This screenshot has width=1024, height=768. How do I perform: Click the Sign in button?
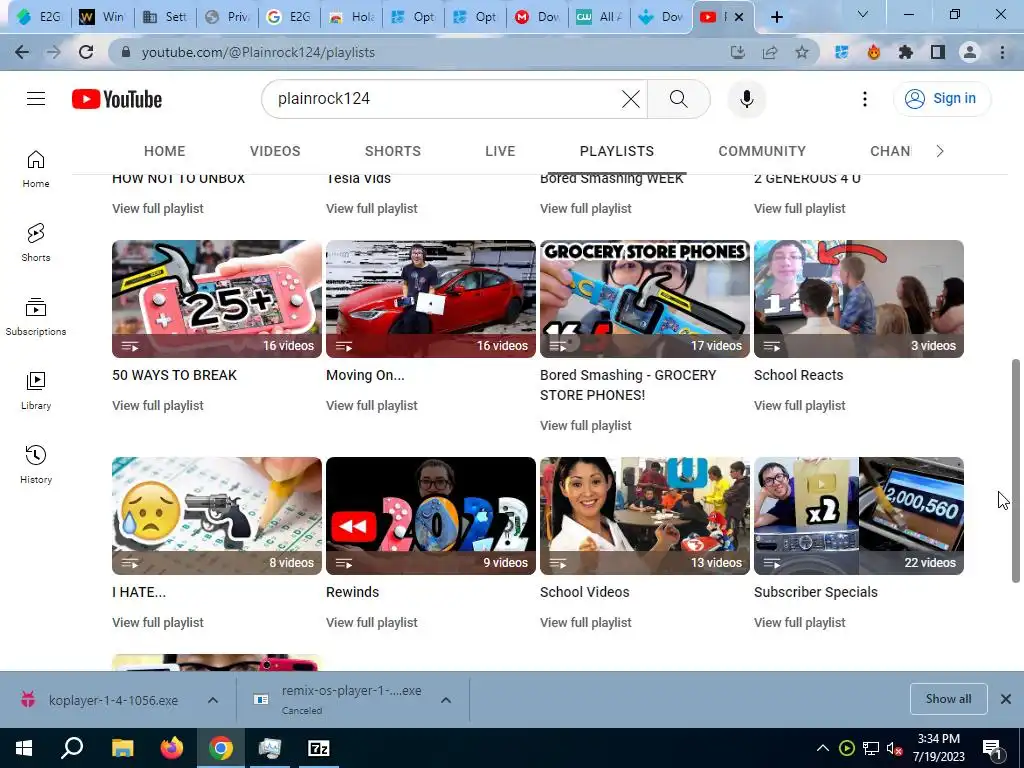point(941,99)
